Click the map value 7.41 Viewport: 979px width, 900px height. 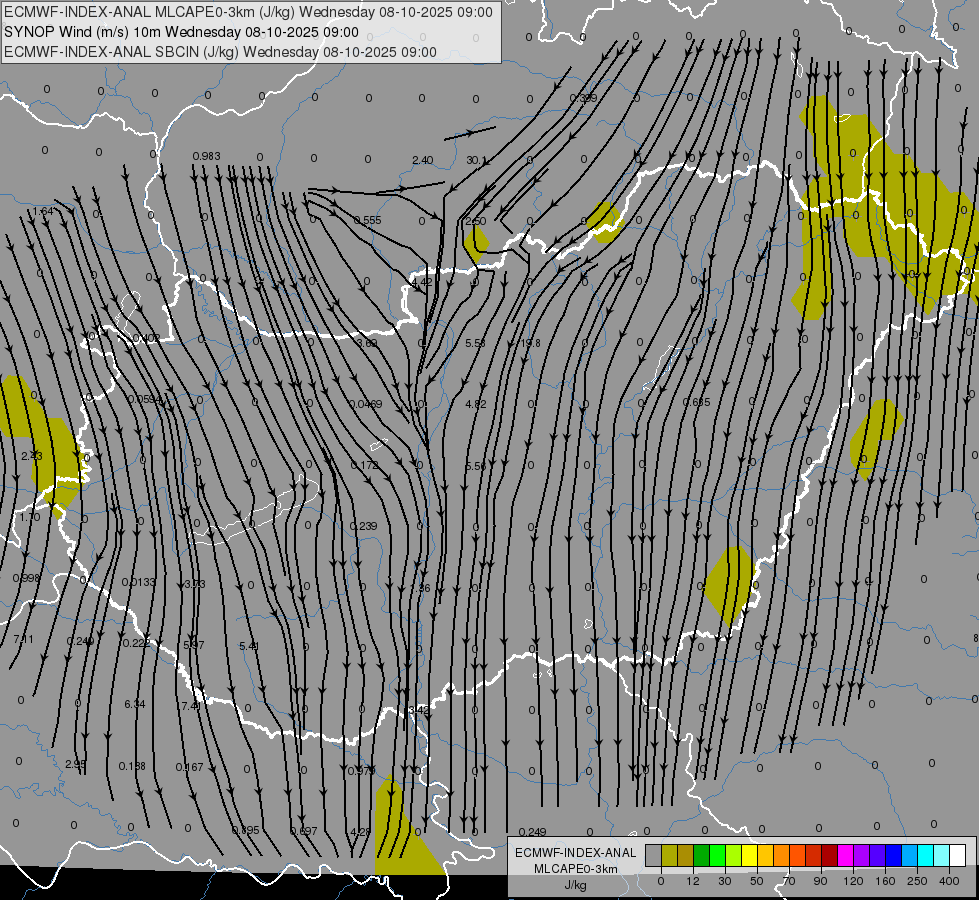click(x=191, y=706)
